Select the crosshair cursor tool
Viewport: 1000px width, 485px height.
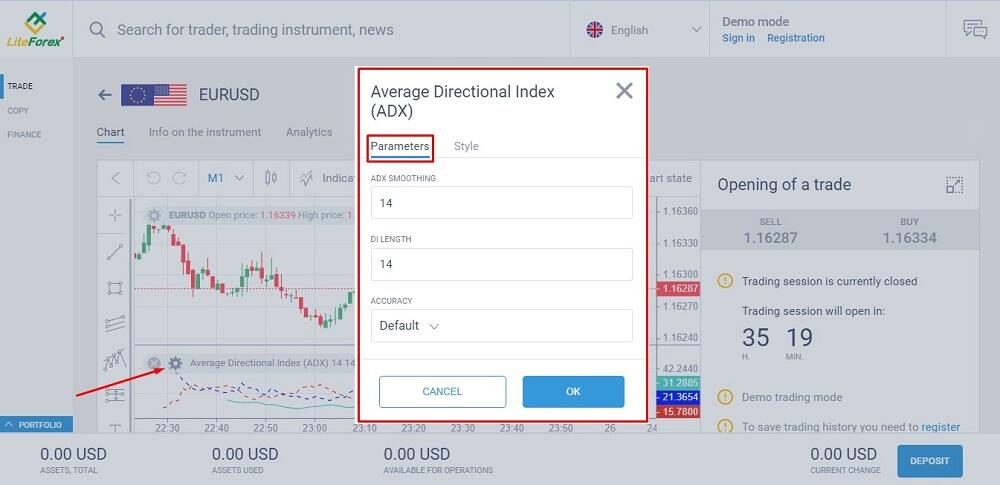115,215
